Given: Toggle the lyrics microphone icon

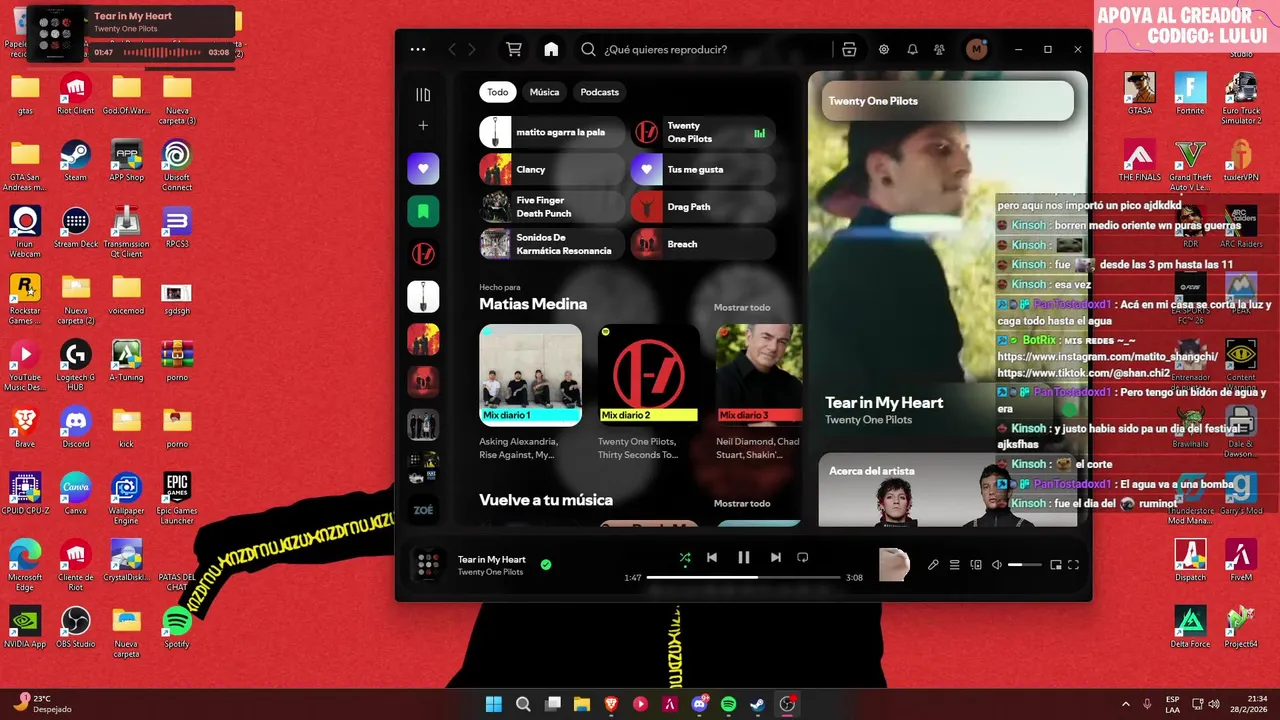Looking at the screenshot, I should click(x=933, y=565).
